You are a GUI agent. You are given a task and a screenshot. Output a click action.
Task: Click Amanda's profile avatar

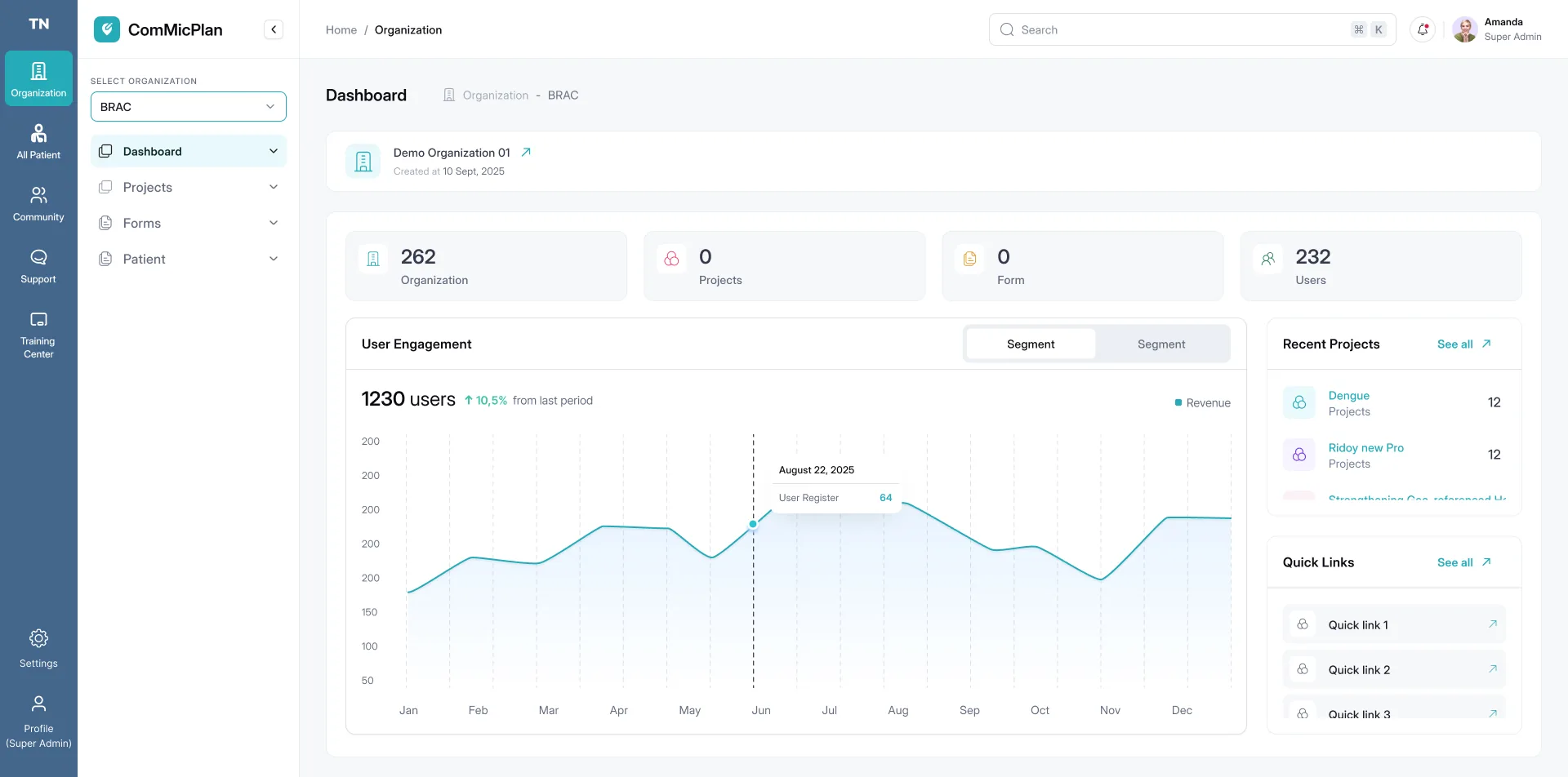pyautogui.click(x=1465, y=29)
